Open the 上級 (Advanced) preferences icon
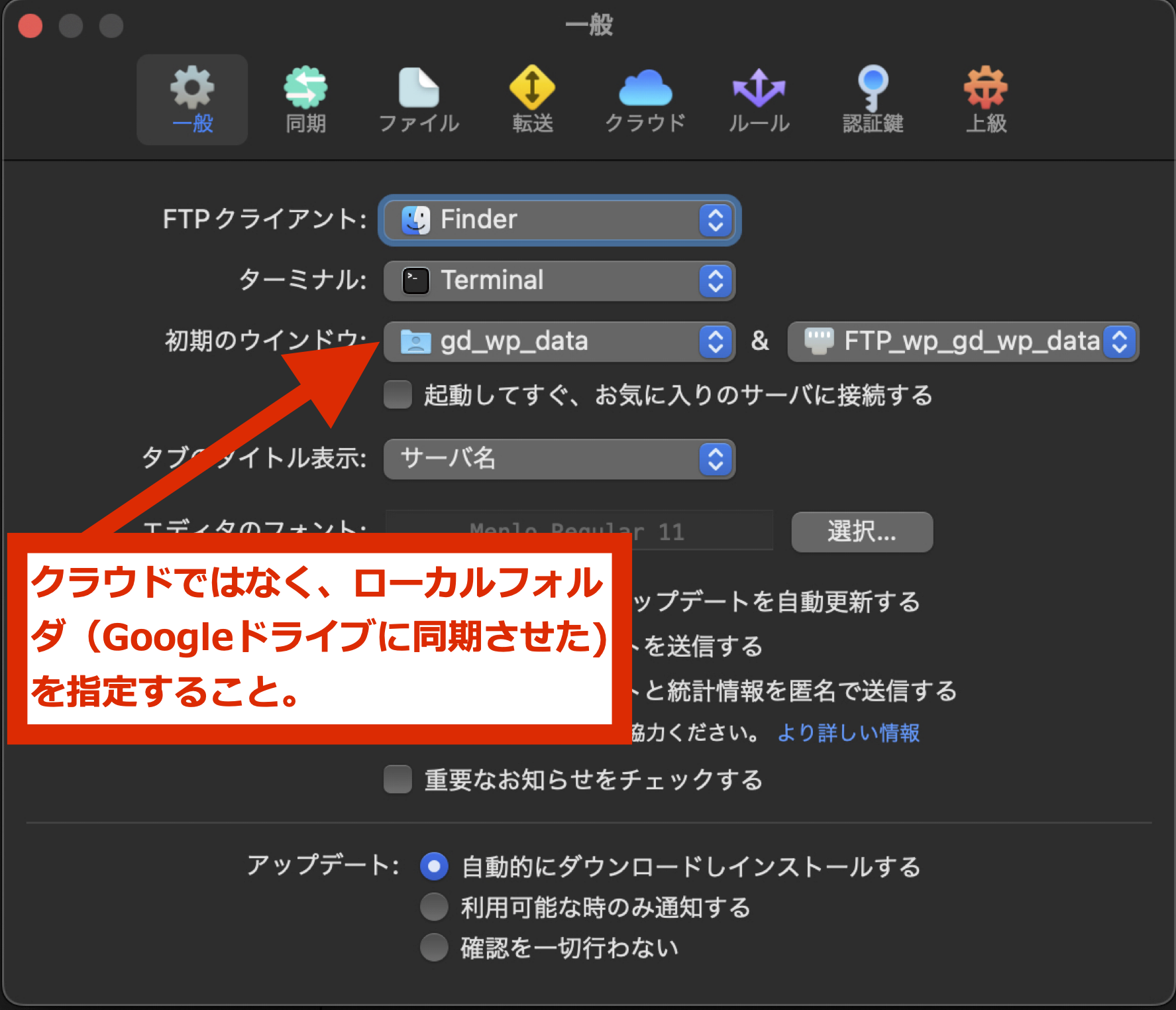 click(x=986, y=99)
